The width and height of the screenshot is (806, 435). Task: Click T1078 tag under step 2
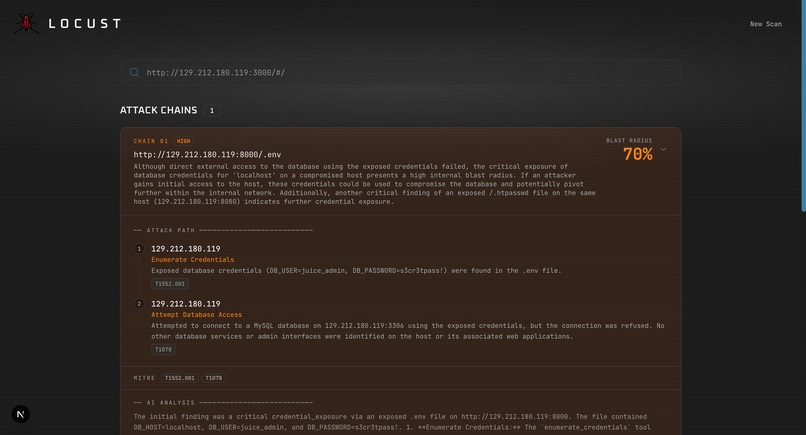(163, 350)
